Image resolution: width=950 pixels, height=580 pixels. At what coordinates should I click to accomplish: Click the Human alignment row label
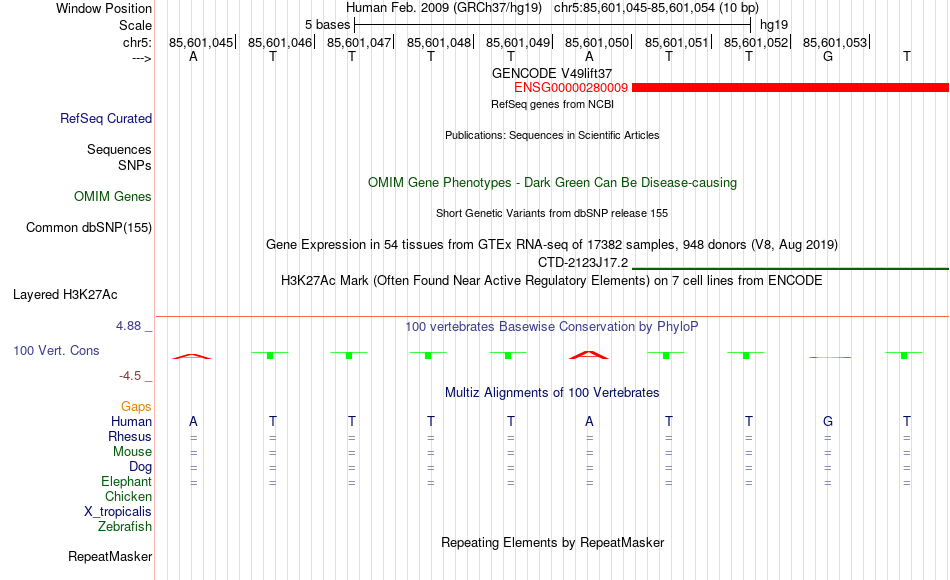coord(131,422)
